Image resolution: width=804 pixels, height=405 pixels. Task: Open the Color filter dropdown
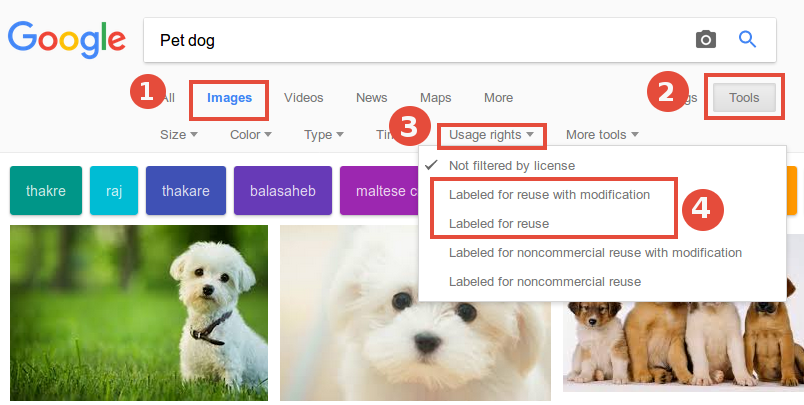[x=251, y=134]
